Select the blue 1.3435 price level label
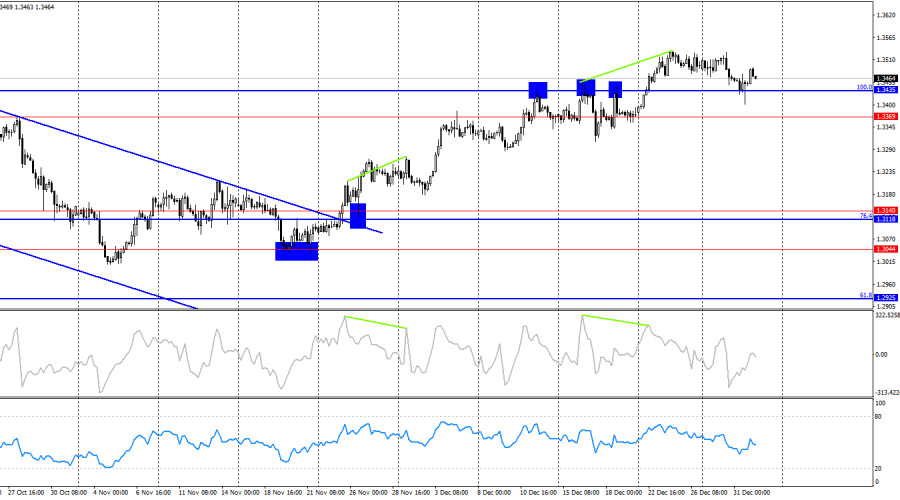The width and height of the screenshot is (900, 500). (885, 90)
